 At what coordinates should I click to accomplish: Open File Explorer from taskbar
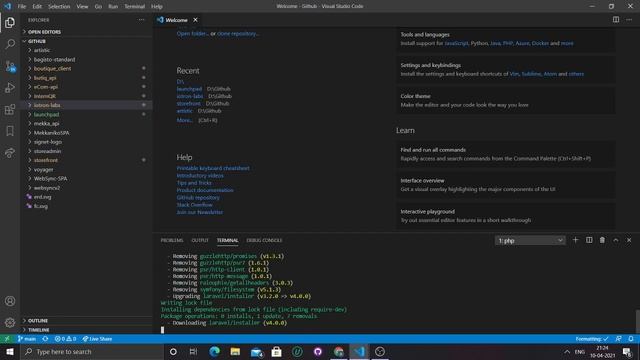[235, 351]
